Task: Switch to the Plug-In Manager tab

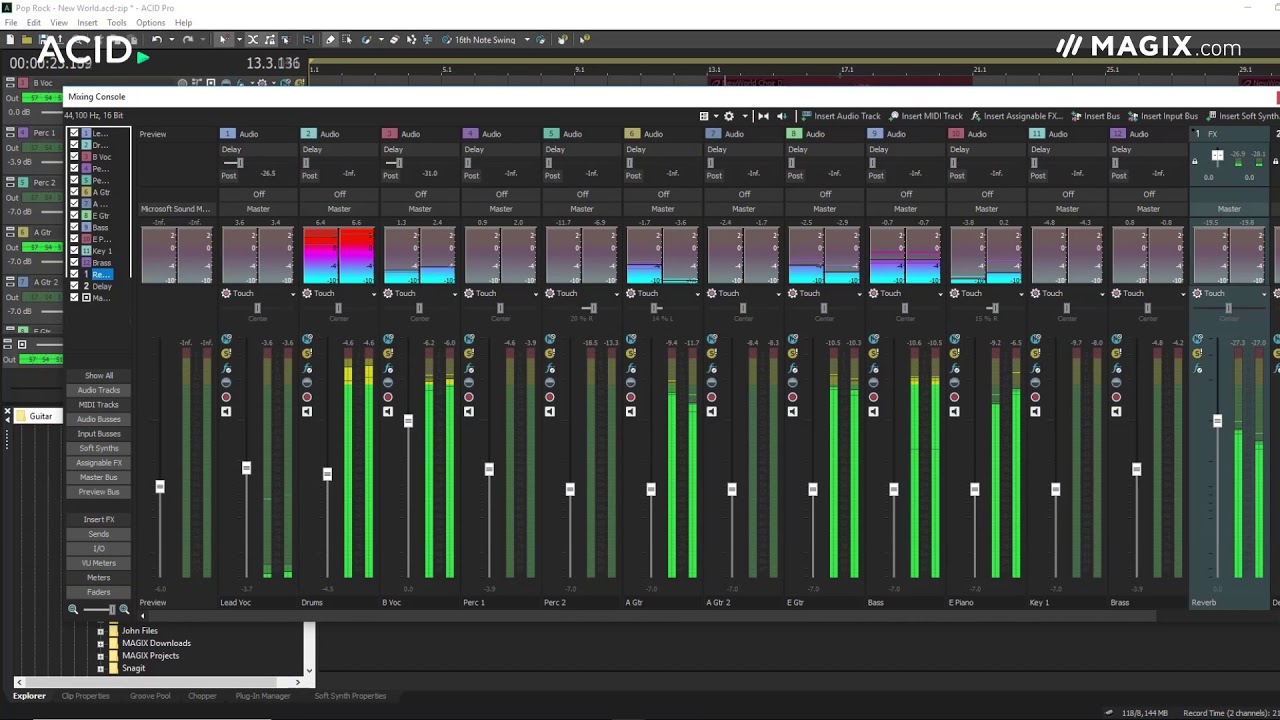Action: [x=263, y=696]
